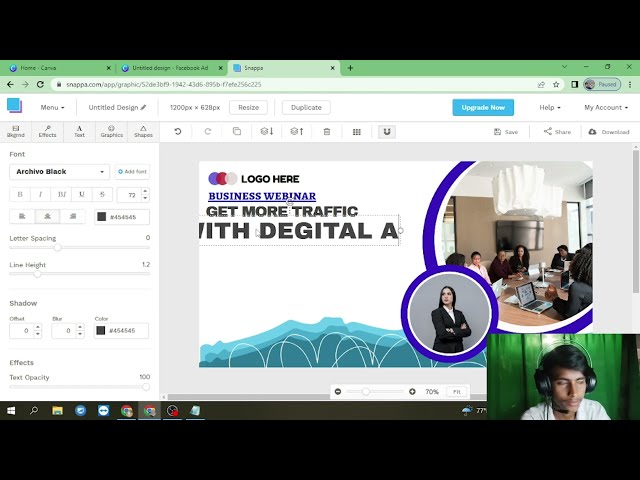
Task: Increase font size stepper arrow
Action: pos(145,191)
